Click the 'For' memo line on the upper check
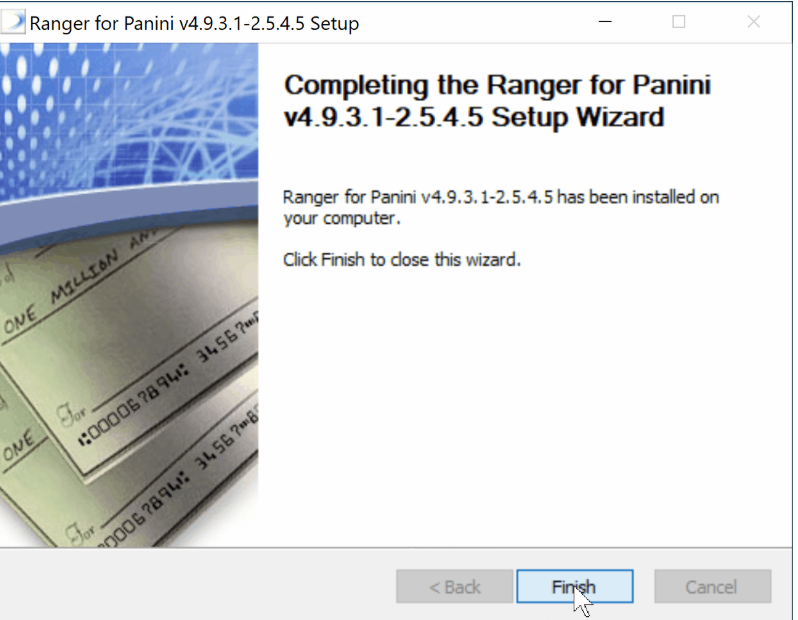This screenshot has height=620, width=798. [x=73, y=414]
